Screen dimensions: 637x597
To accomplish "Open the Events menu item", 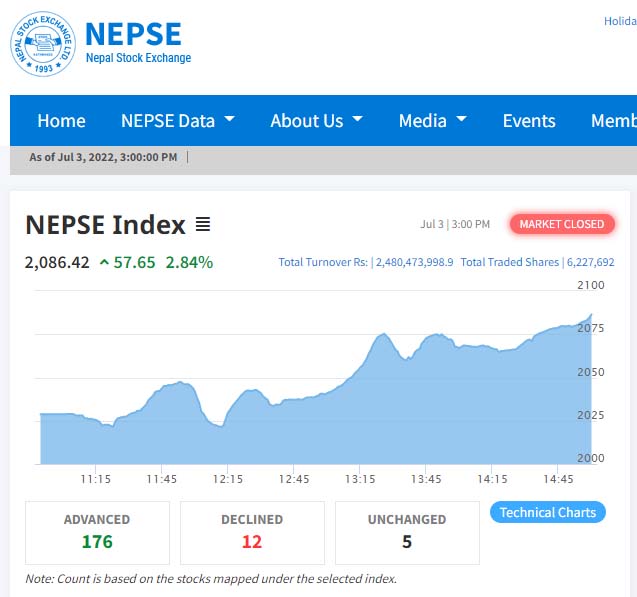I will click(x=529, y=121).
